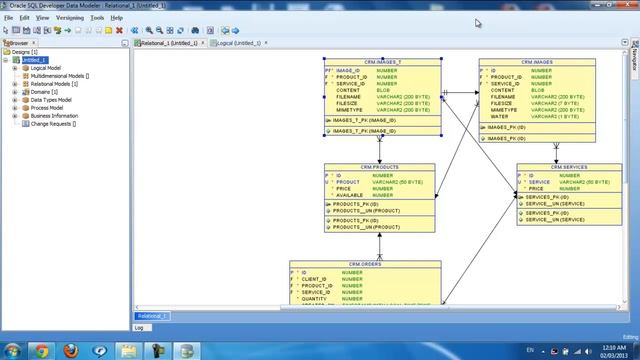Click the Default Size icon

[180, 30]
